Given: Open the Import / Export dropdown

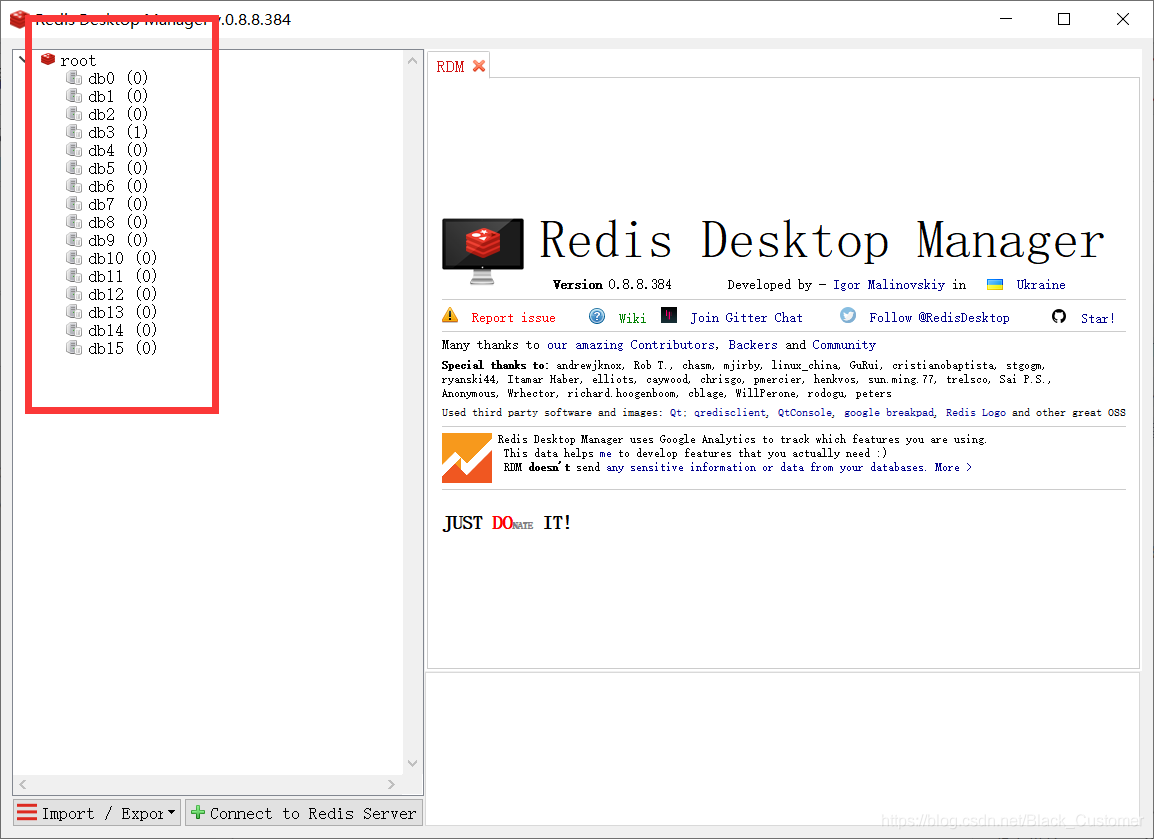Looking at the screenshot, I should coord(97,813).
